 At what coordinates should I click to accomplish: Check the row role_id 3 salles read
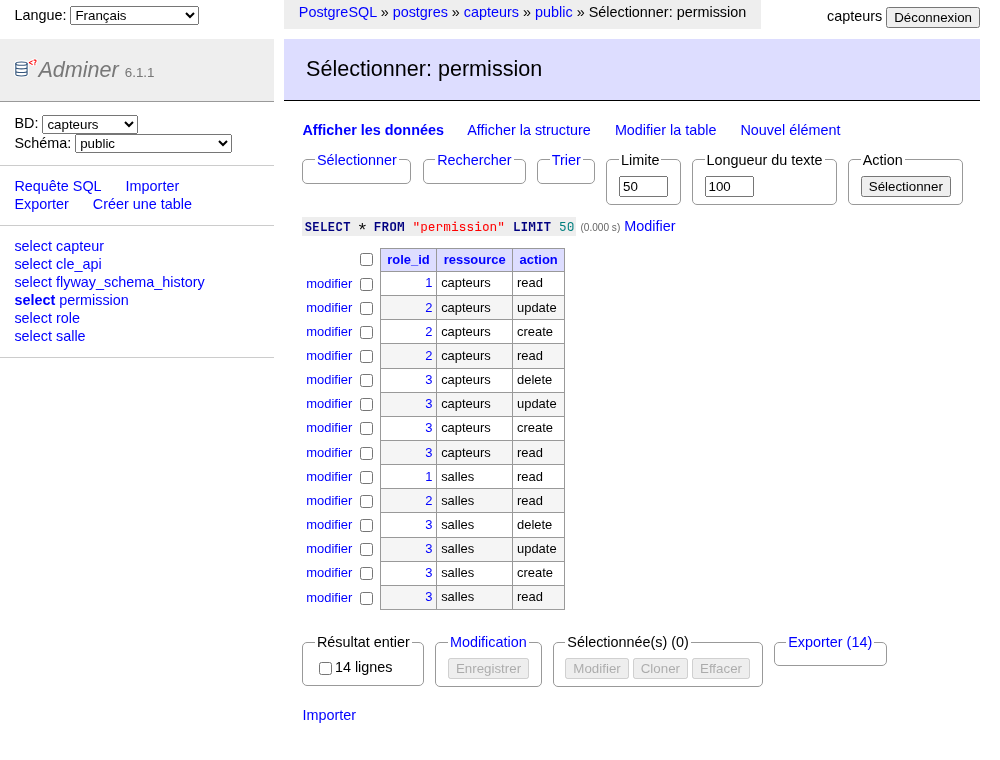click(x=366, y=598)
